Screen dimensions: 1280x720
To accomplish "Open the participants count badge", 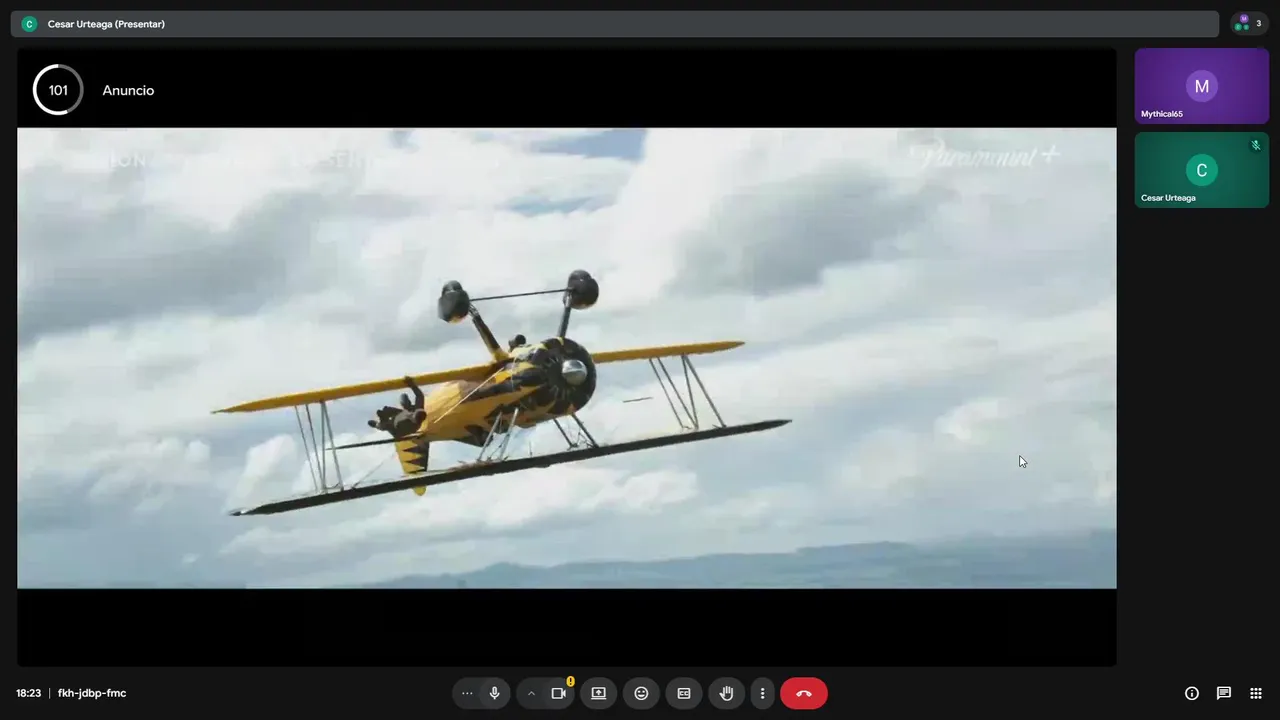I will 1249,23.
